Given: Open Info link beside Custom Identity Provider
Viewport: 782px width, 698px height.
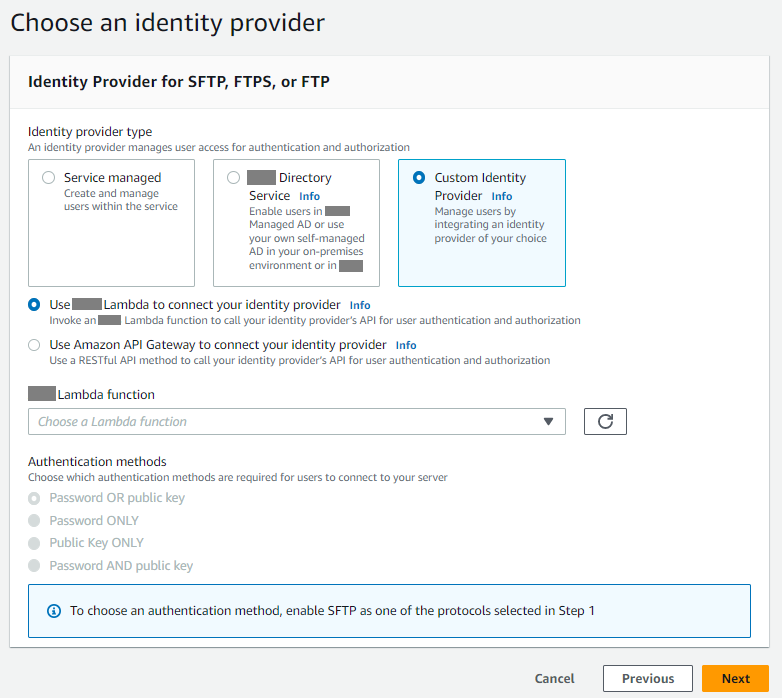Looking at the screenshot, I should [501, 197].
